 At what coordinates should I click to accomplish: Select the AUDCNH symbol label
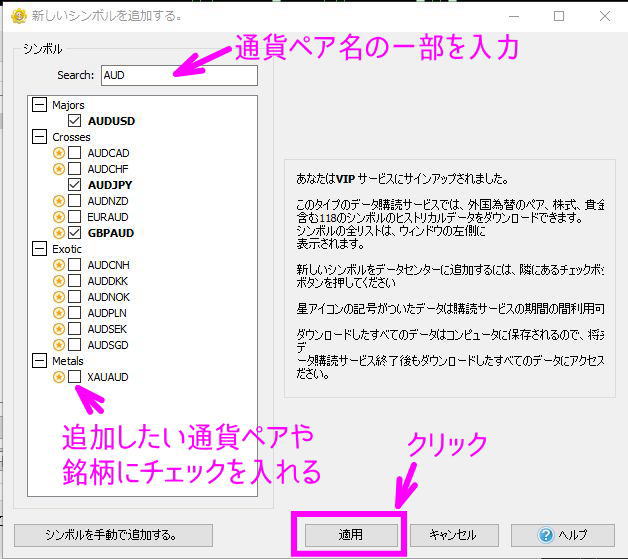[109, 265]
